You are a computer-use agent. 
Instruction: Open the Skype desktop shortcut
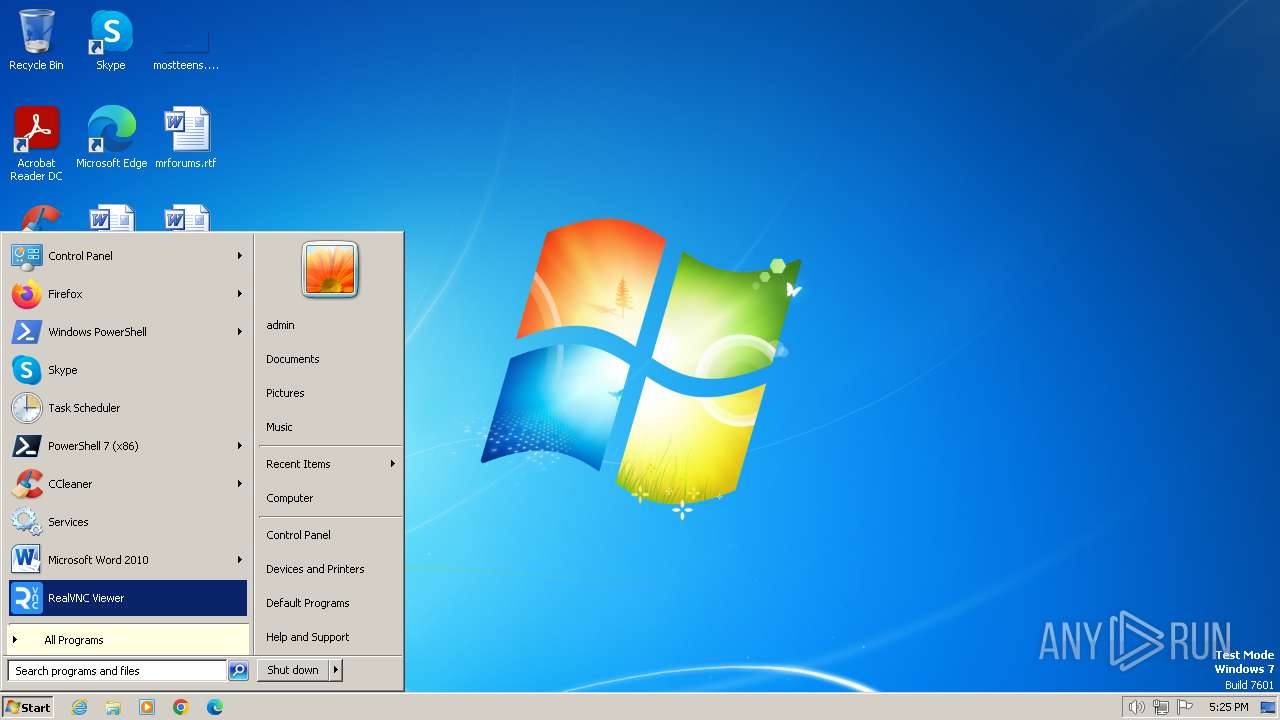(x=111, y=40)
